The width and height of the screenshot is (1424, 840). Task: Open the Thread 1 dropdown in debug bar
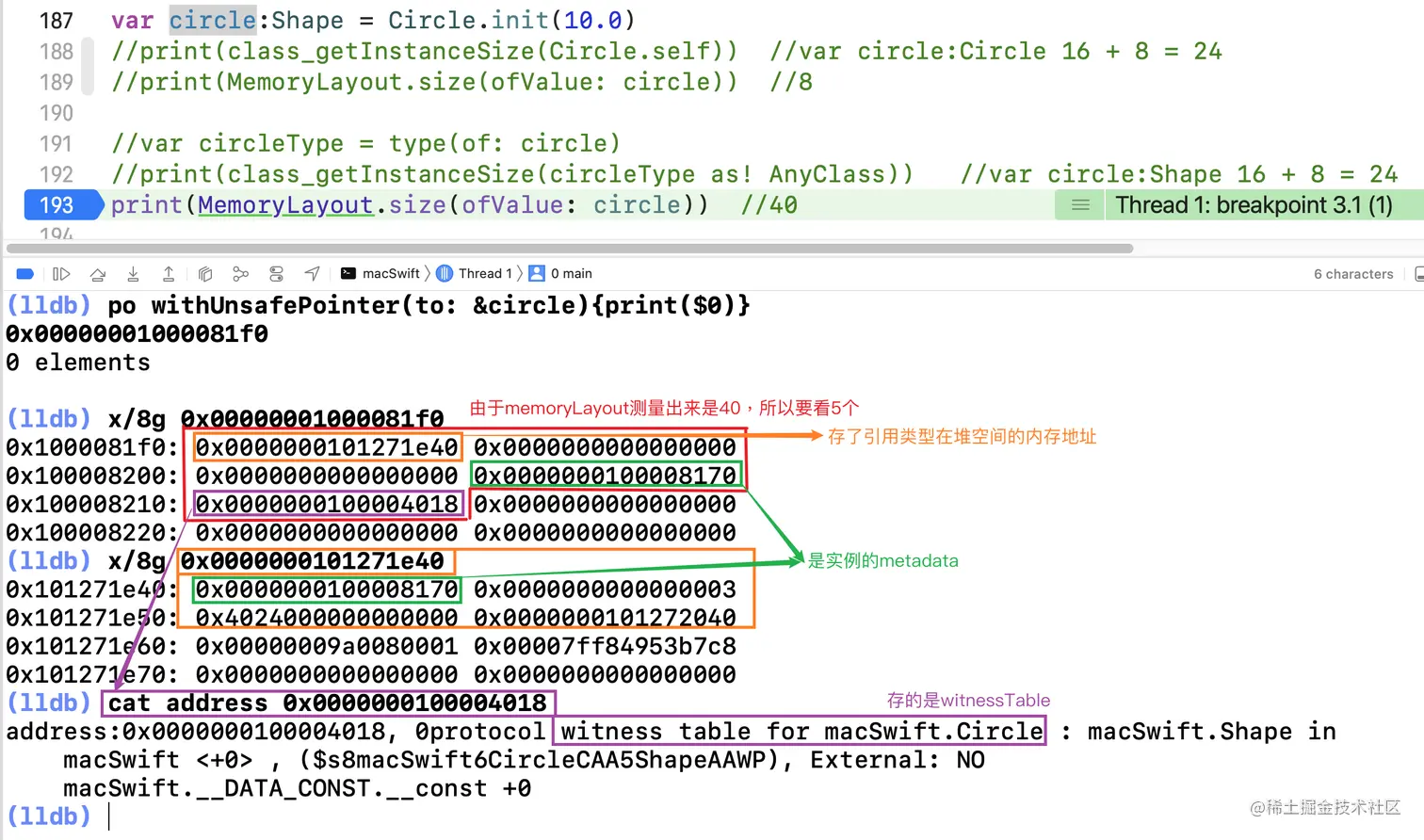click(478, 273)
